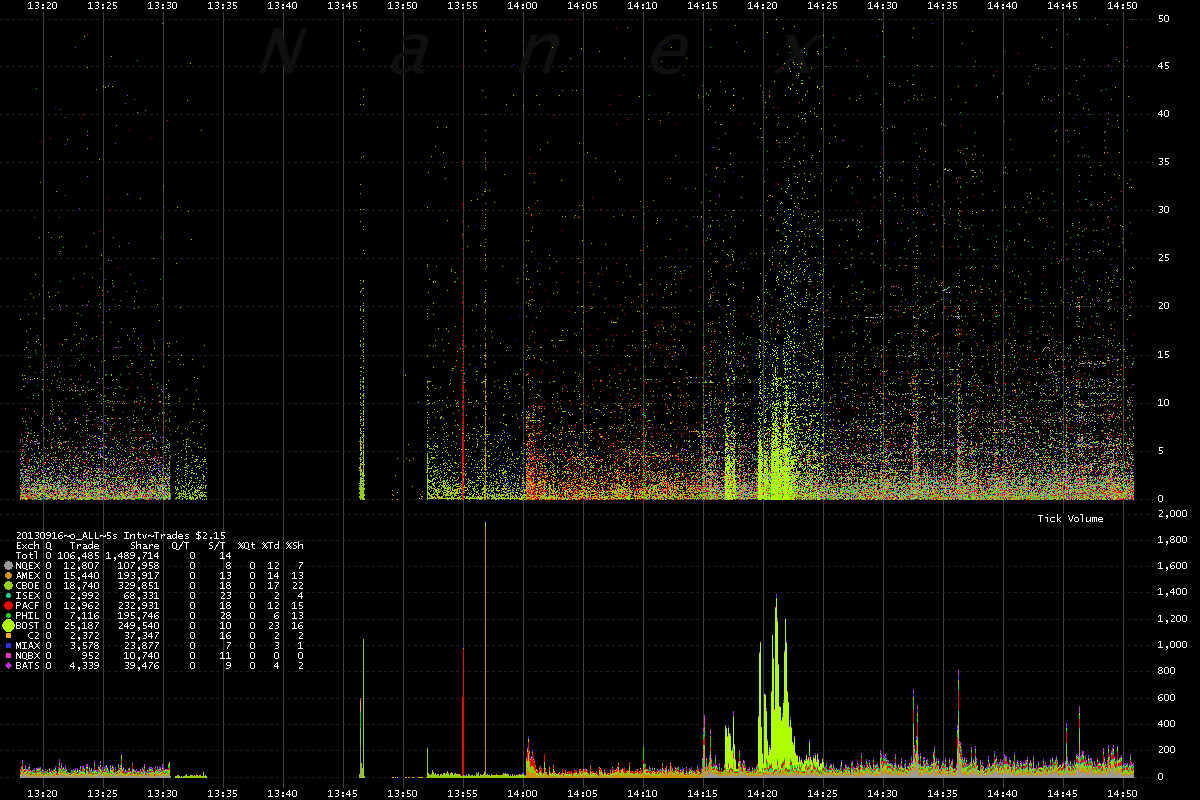
Task: Click the '600' volume axis label
Action: tap(1166, 698)
